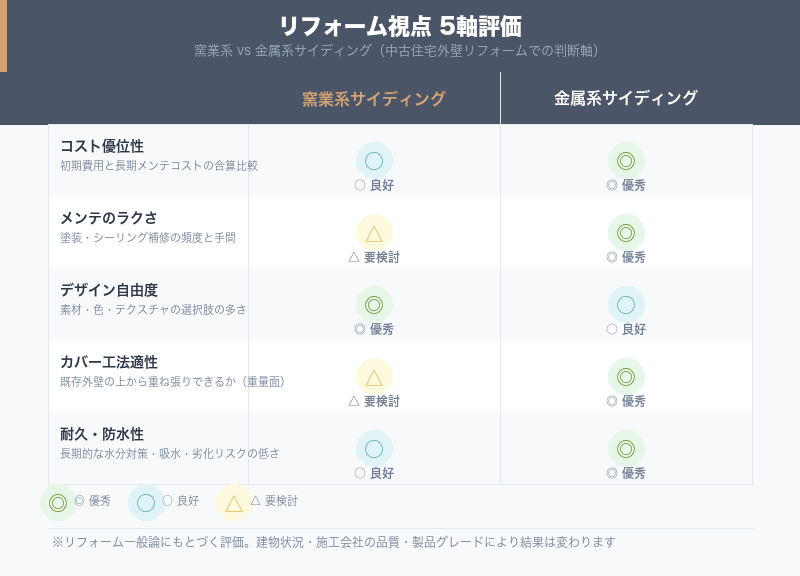800x576 pixels.
Task: Select the 窯業系サイディング column header
Action: coord(374,99)
